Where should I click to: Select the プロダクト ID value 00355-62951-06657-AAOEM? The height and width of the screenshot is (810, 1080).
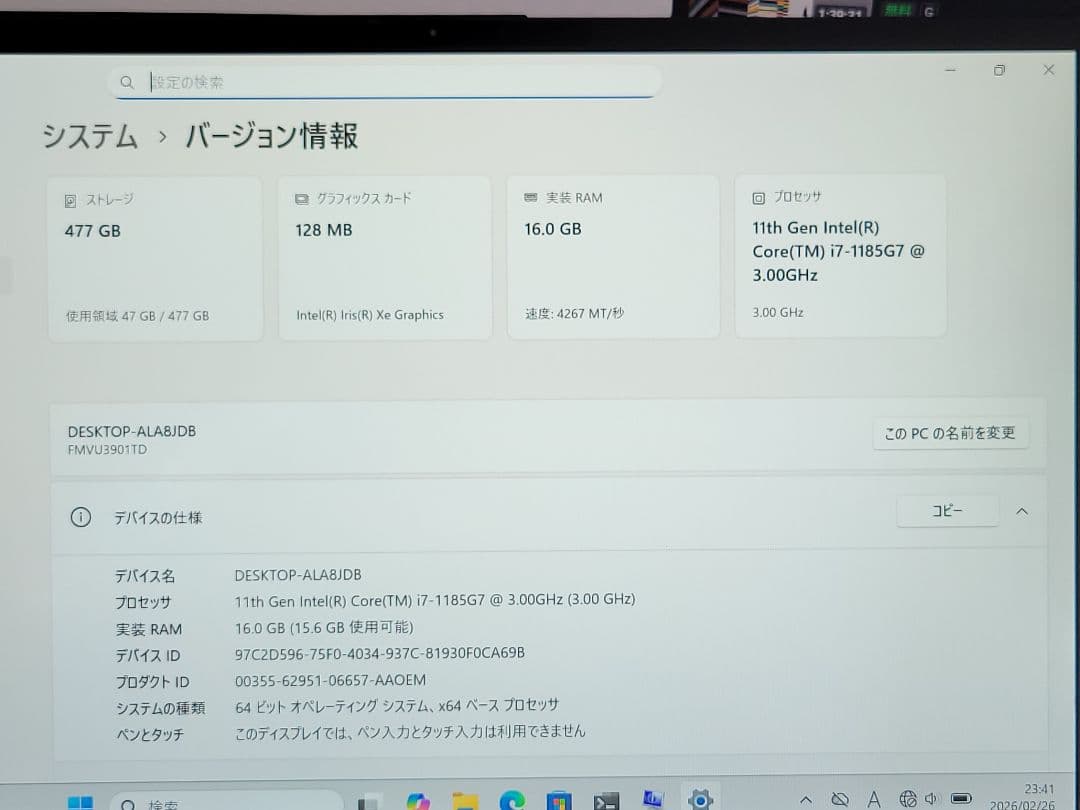(x=330, y=681)
